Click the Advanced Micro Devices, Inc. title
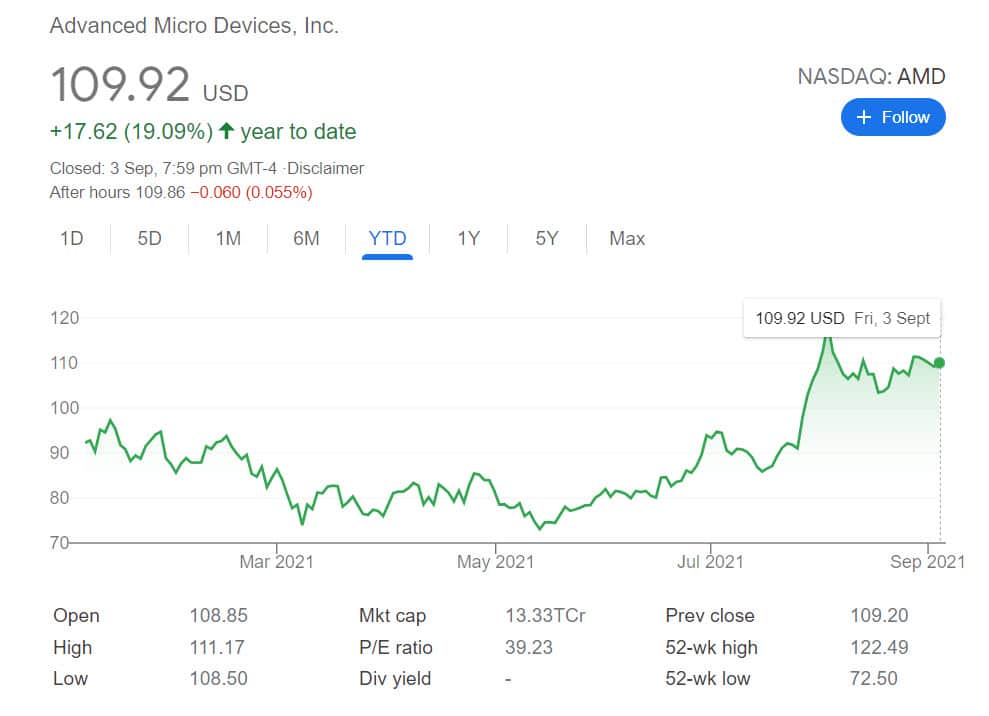 point(194,26)
